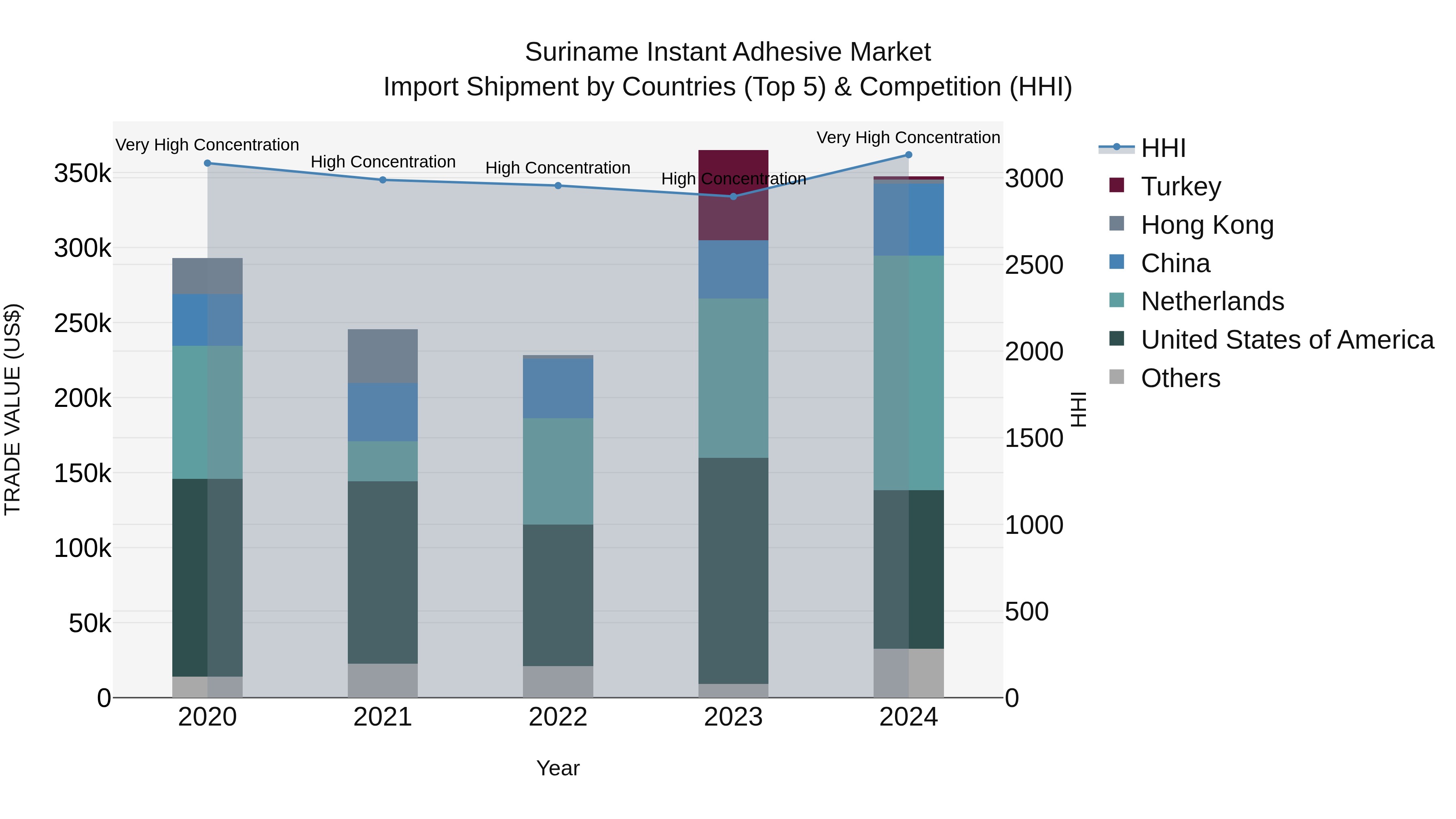Click the United States segment of 2020 bar
Viewport: 1456px width, 819px height.
[207, 578]
